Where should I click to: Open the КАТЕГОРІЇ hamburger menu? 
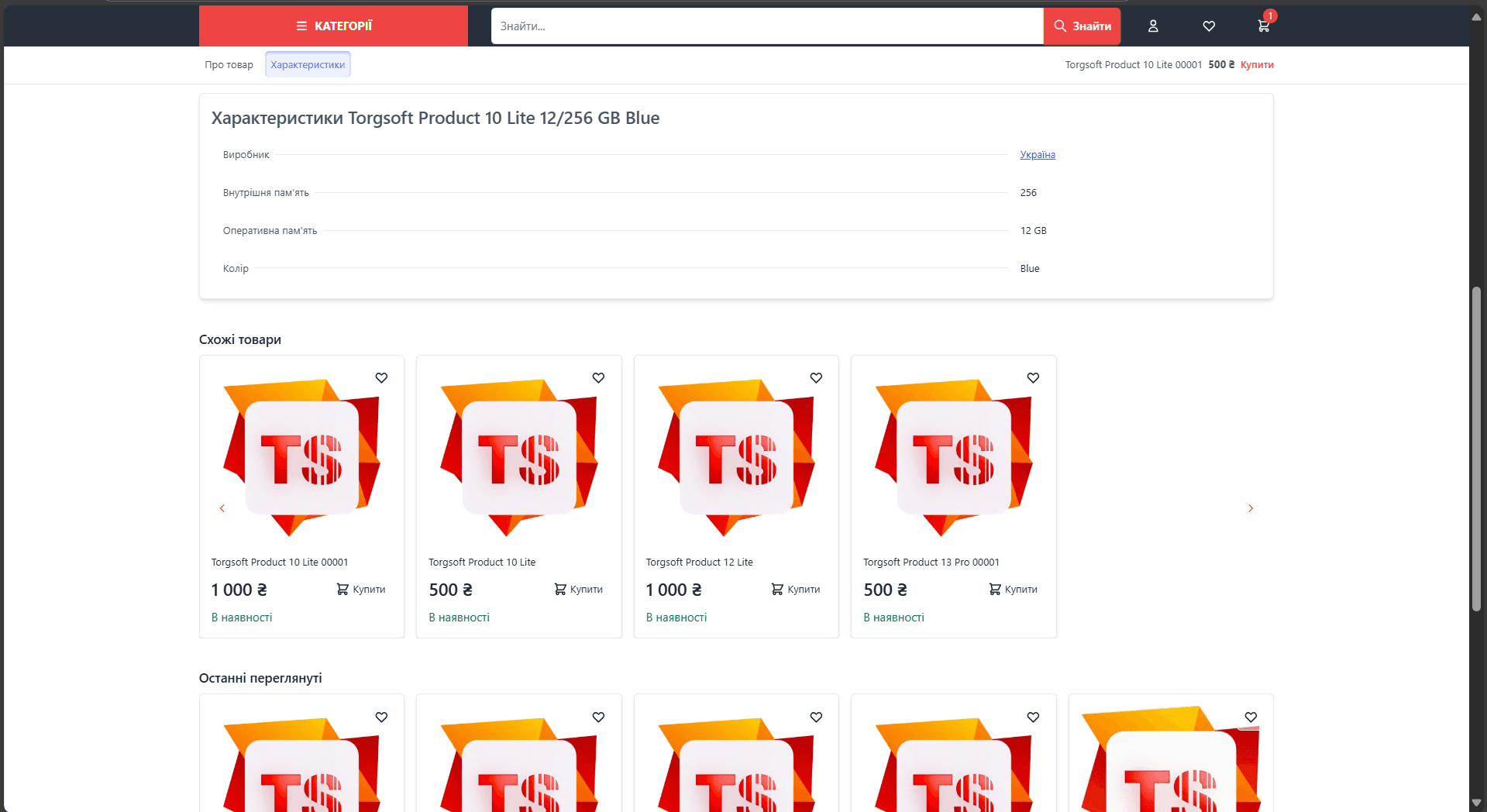(333, 26)
